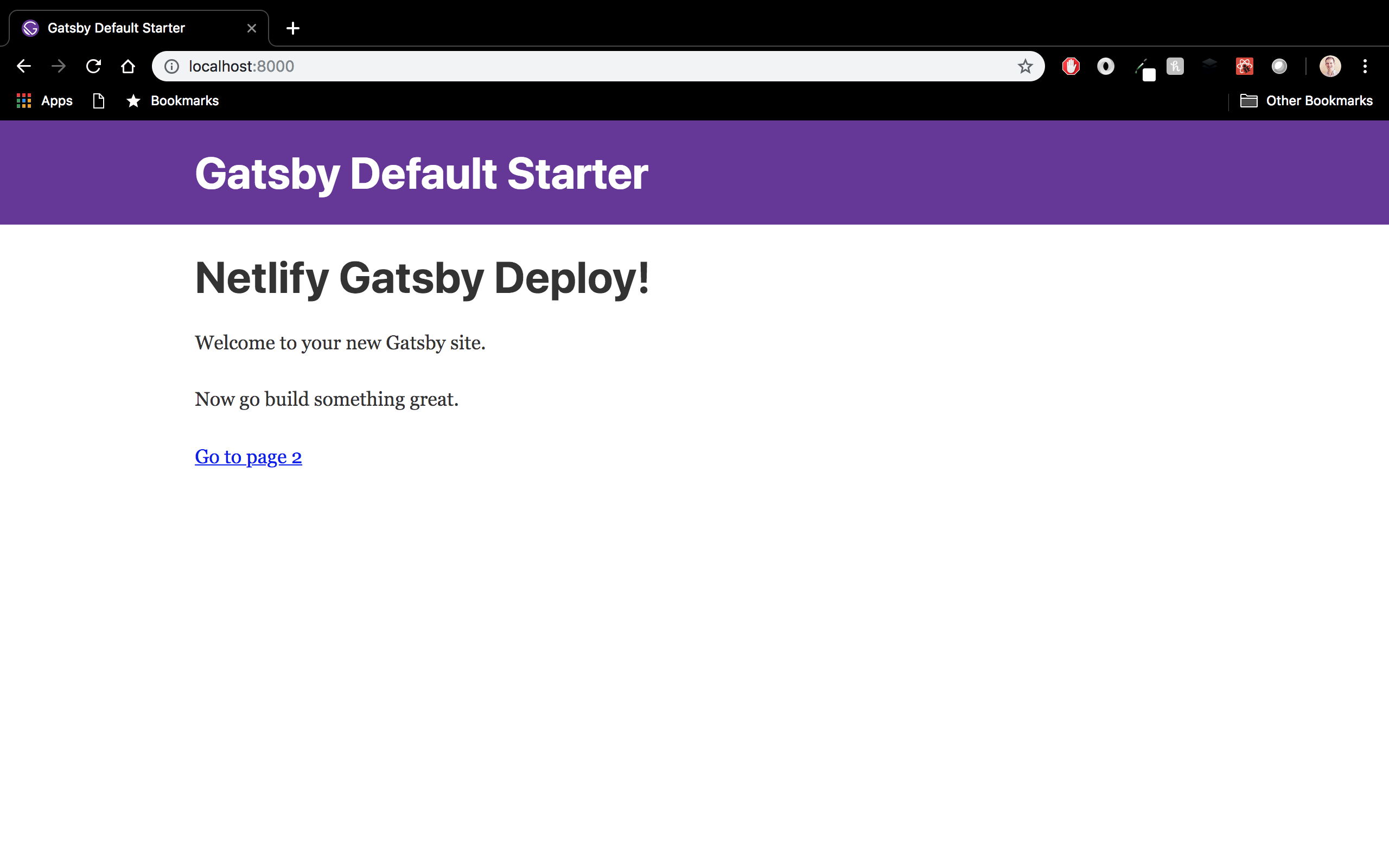
Task: Click the Netlify Gatsby Deploy! heading
Action: click(x=422, y=279)
